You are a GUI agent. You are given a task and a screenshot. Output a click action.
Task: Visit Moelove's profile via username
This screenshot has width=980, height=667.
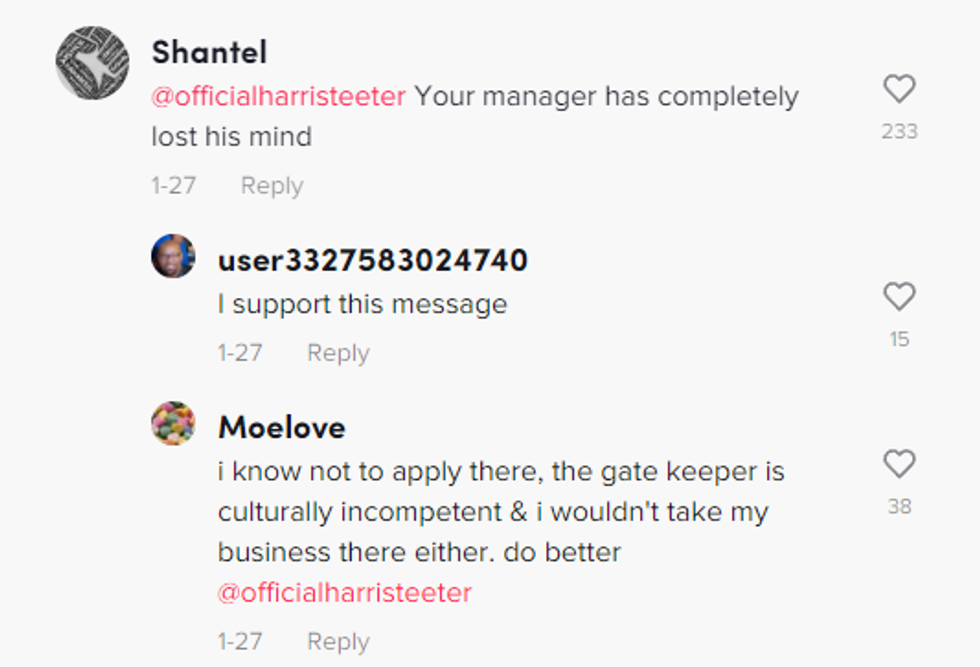coord(281,428)
